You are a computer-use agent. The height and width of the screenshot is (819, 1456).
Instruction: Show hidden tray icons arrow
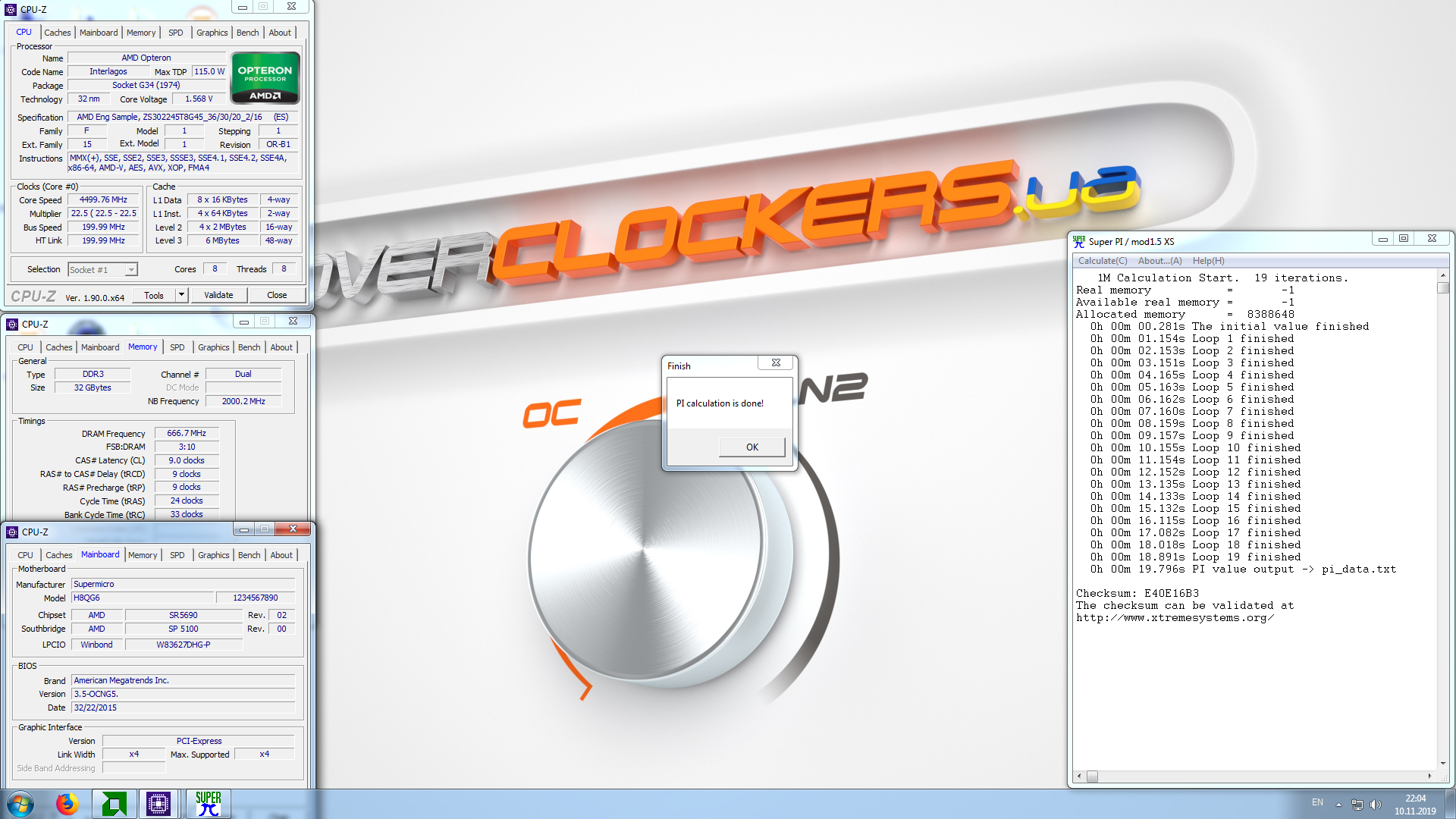(1338, 805)
